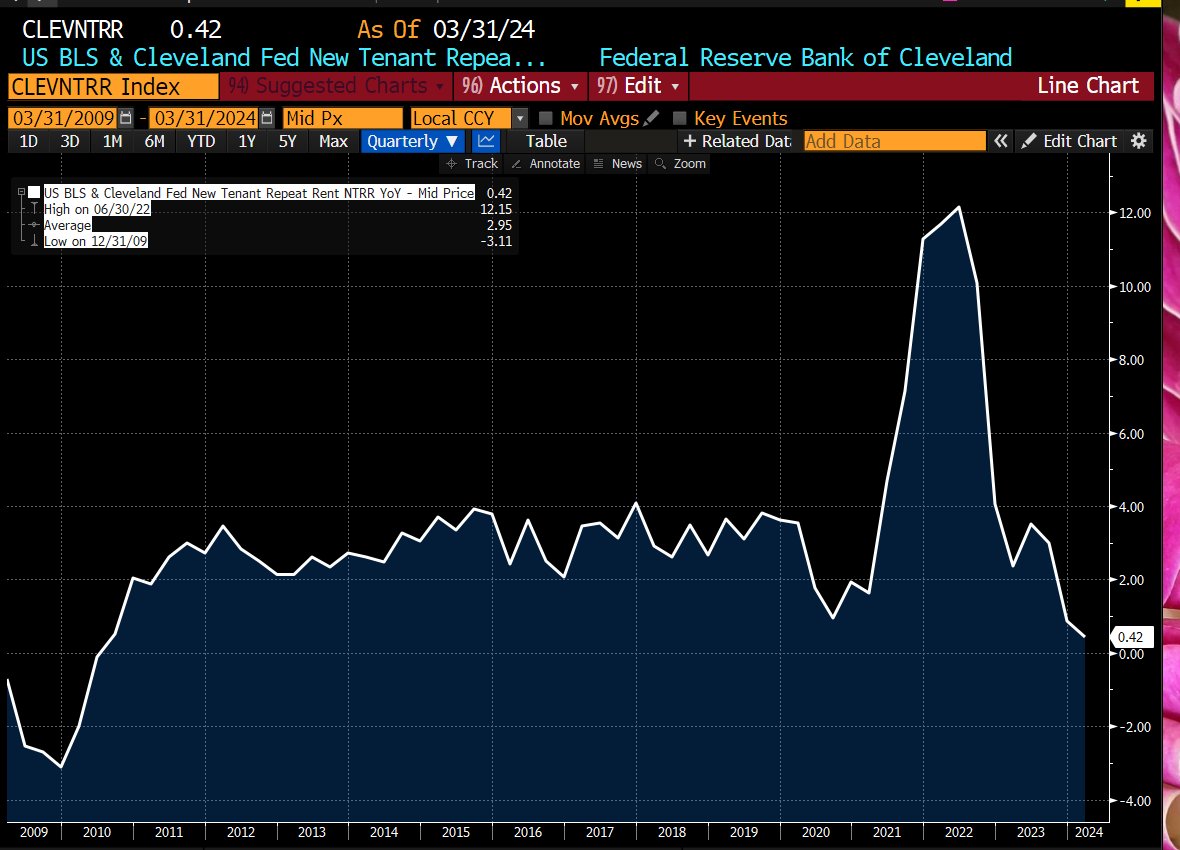Image resolution: width=1180 pixels, height=850 pixels.
Task: Select the Annotate drawing tool
Action: tap(545, 164)
